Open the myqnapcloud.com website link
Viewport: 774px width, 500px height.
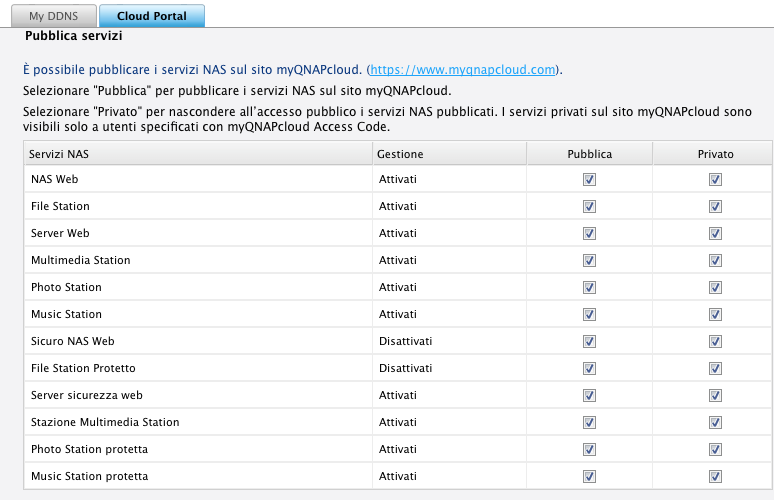(463, 70)
